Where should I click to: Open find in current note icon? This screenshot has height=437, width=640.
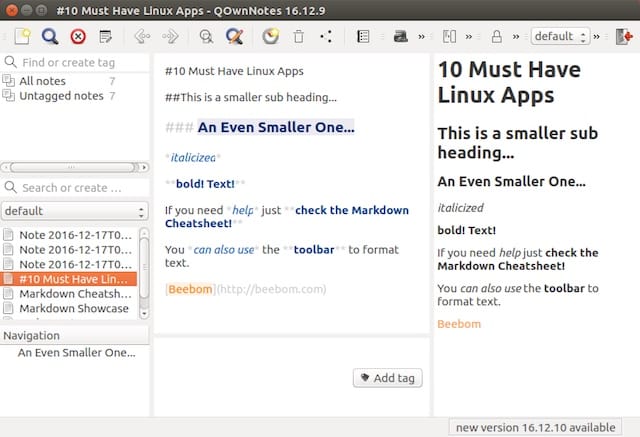[206, 37]
